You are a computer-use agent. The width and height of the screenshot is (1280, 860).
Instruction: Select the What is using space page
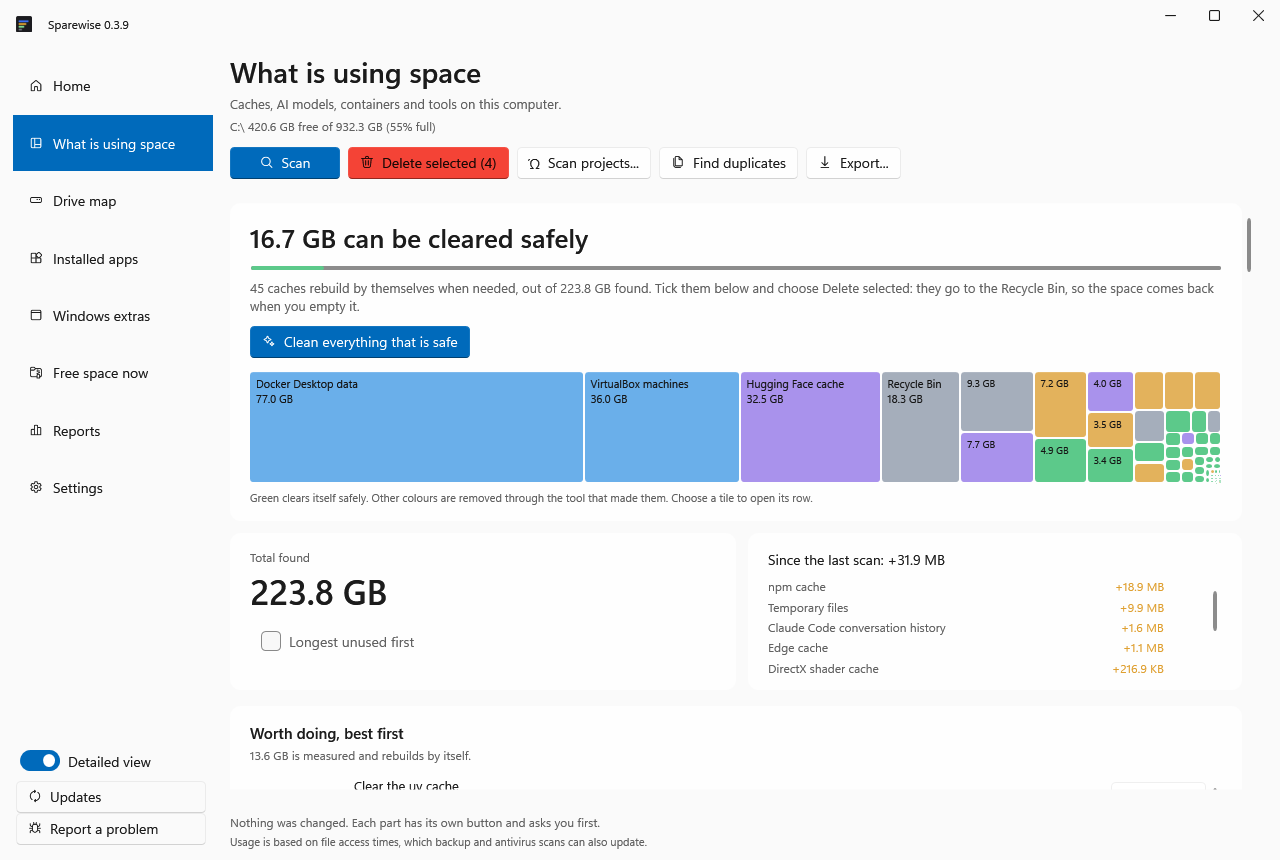point(113,144)
